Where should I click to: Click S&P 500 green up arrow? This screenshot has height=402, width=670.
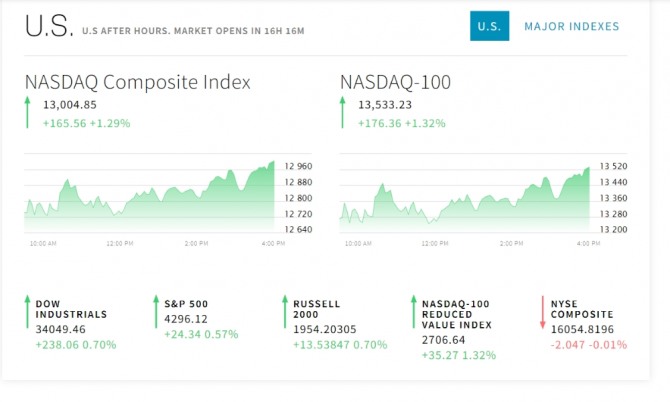click(x=156, y=311)
